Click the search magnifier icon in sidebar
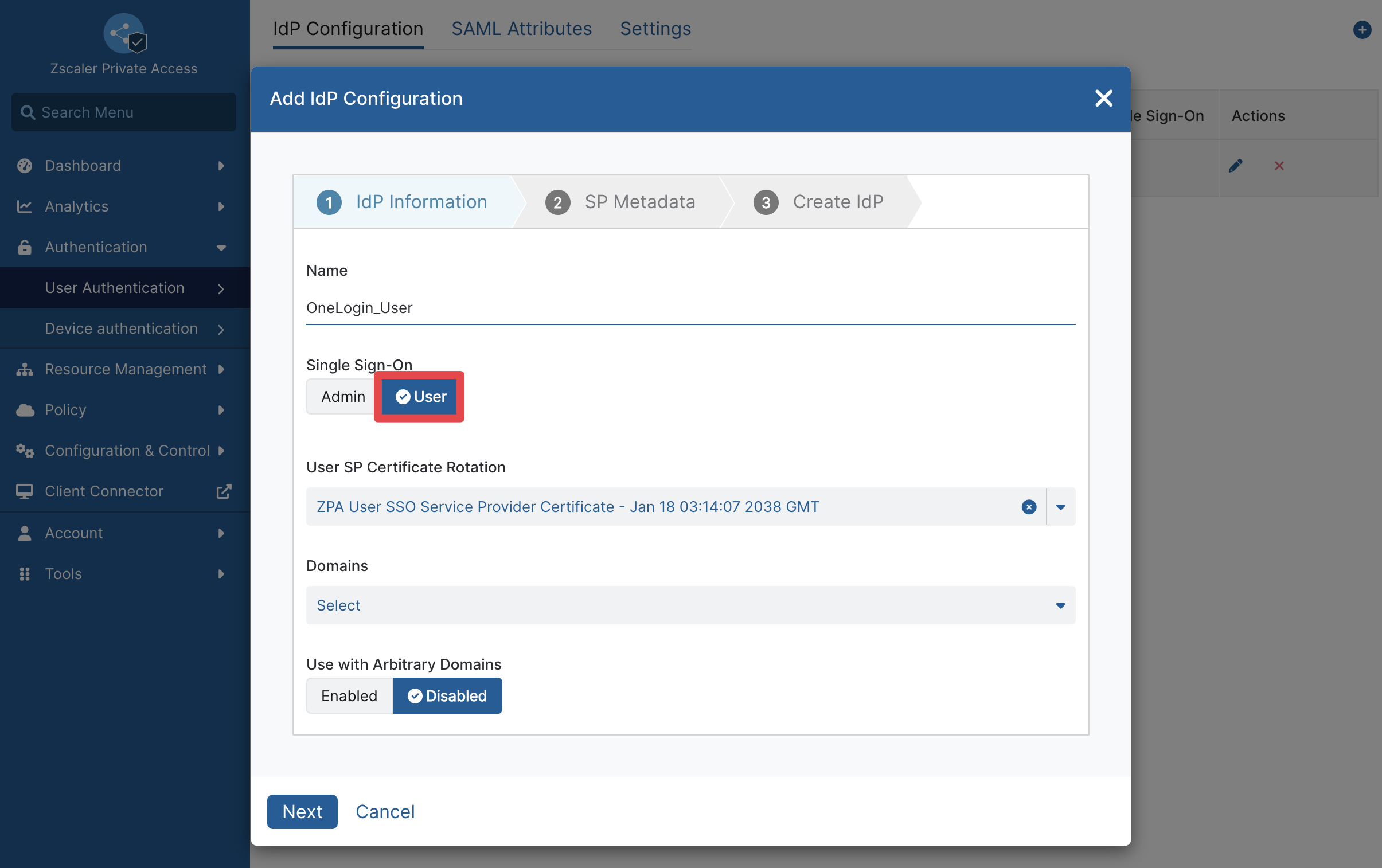This screenshot has height=868, width=1382. [x=28, y=112]
